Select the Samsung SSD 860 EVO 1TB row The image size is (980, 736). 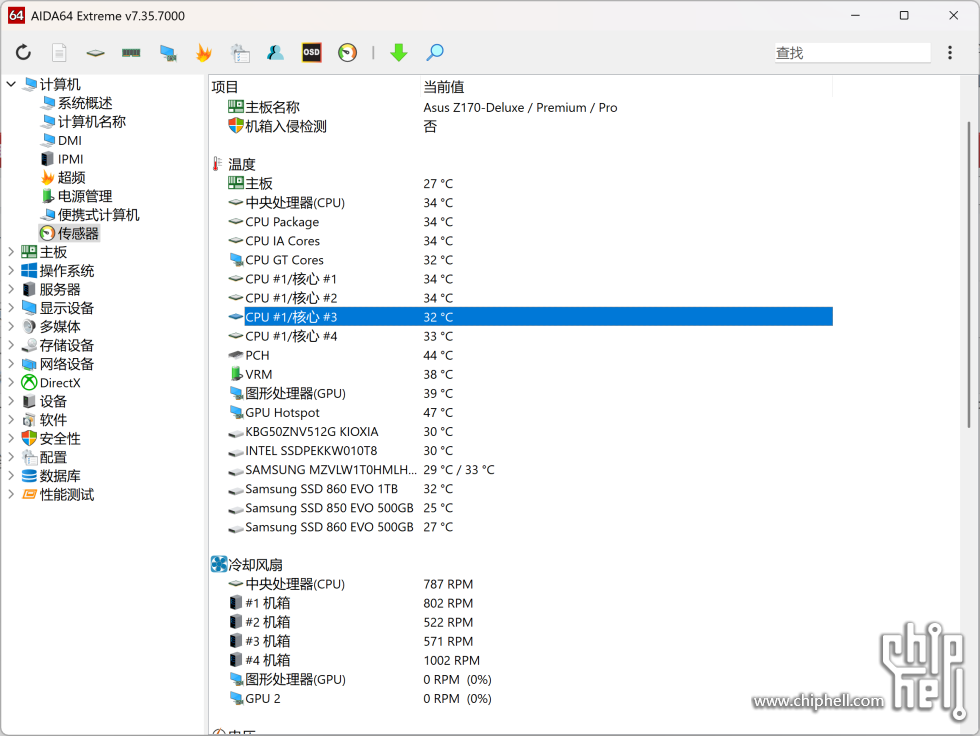coord(530,489)
